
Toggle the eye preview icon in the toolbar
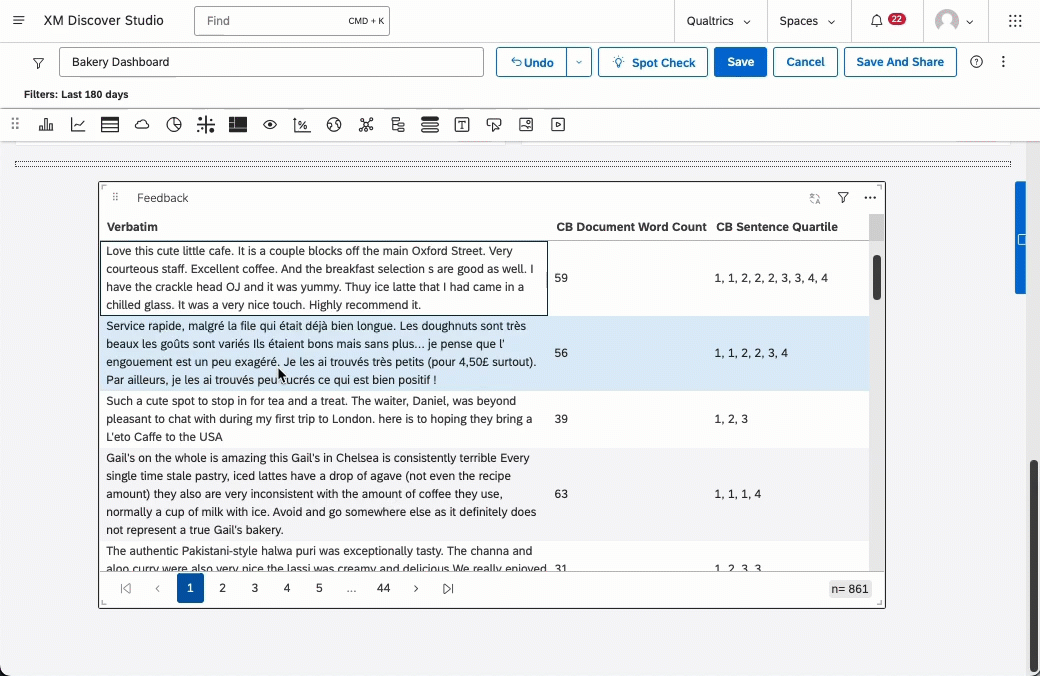[270, 124]
